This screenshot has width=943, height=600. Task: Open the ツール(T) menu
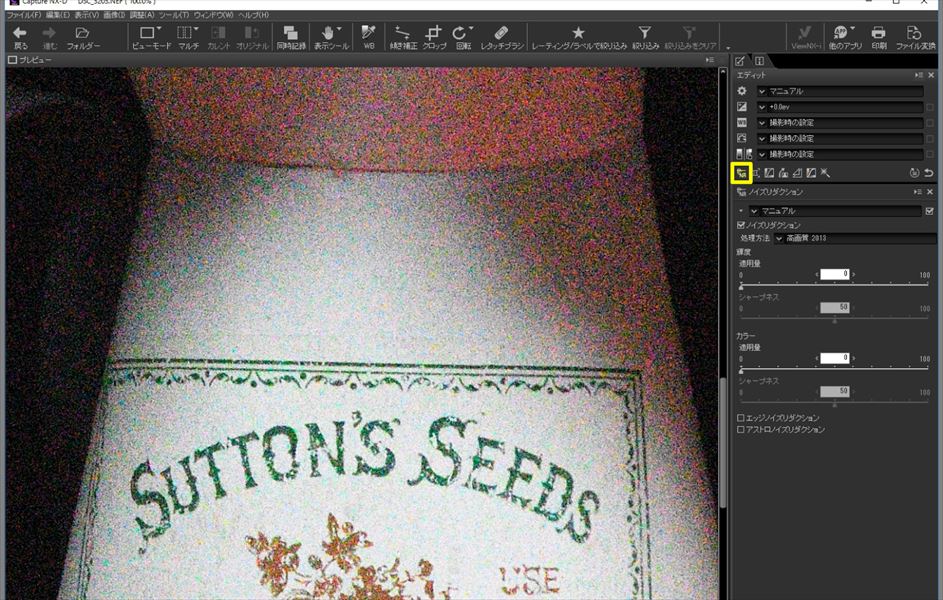[174, 15]
